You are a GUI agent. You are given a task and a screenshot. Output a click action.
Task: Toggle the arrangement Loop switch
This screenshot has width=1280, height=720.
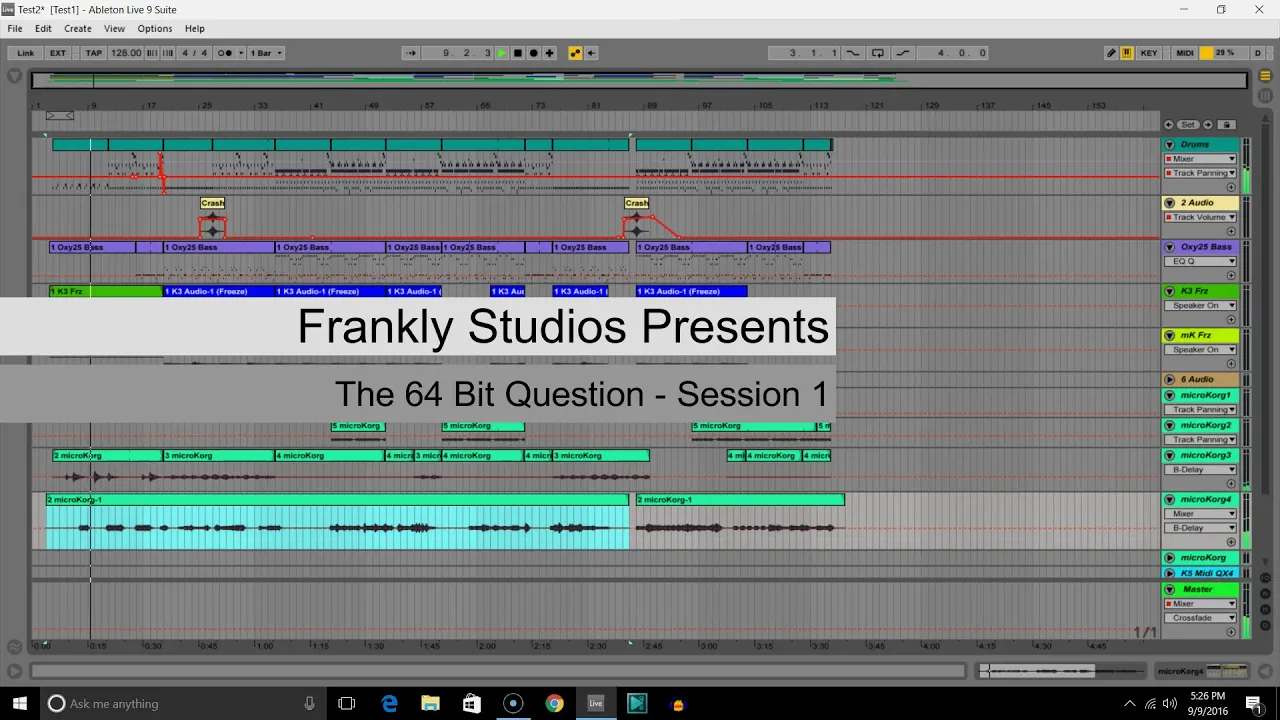(x=878, y=53)
